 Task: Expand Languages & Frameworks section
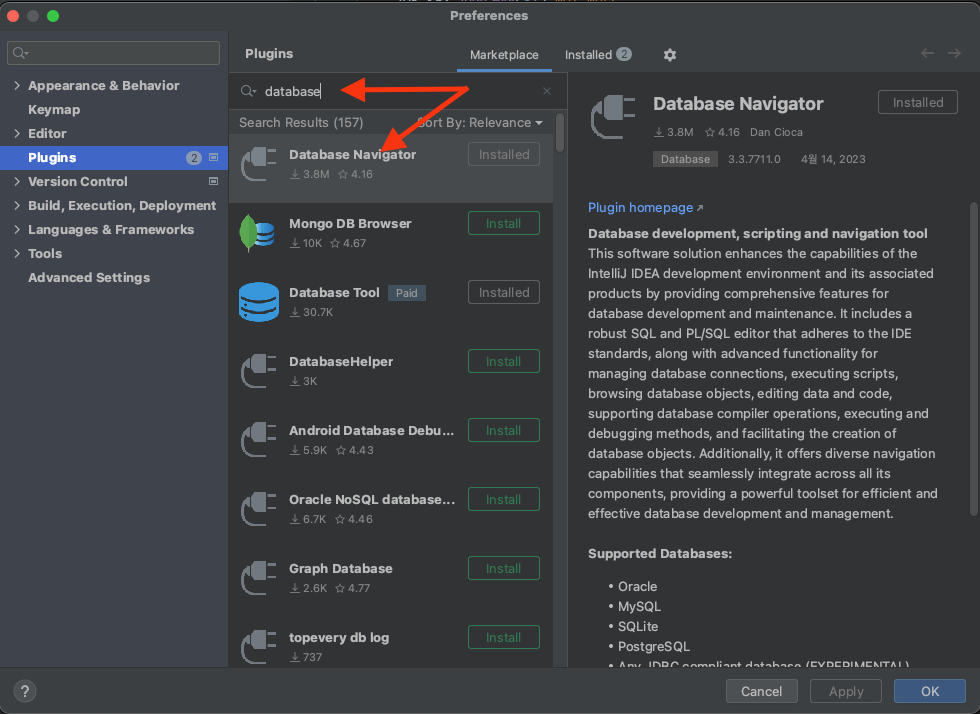[x=17, y=229]
